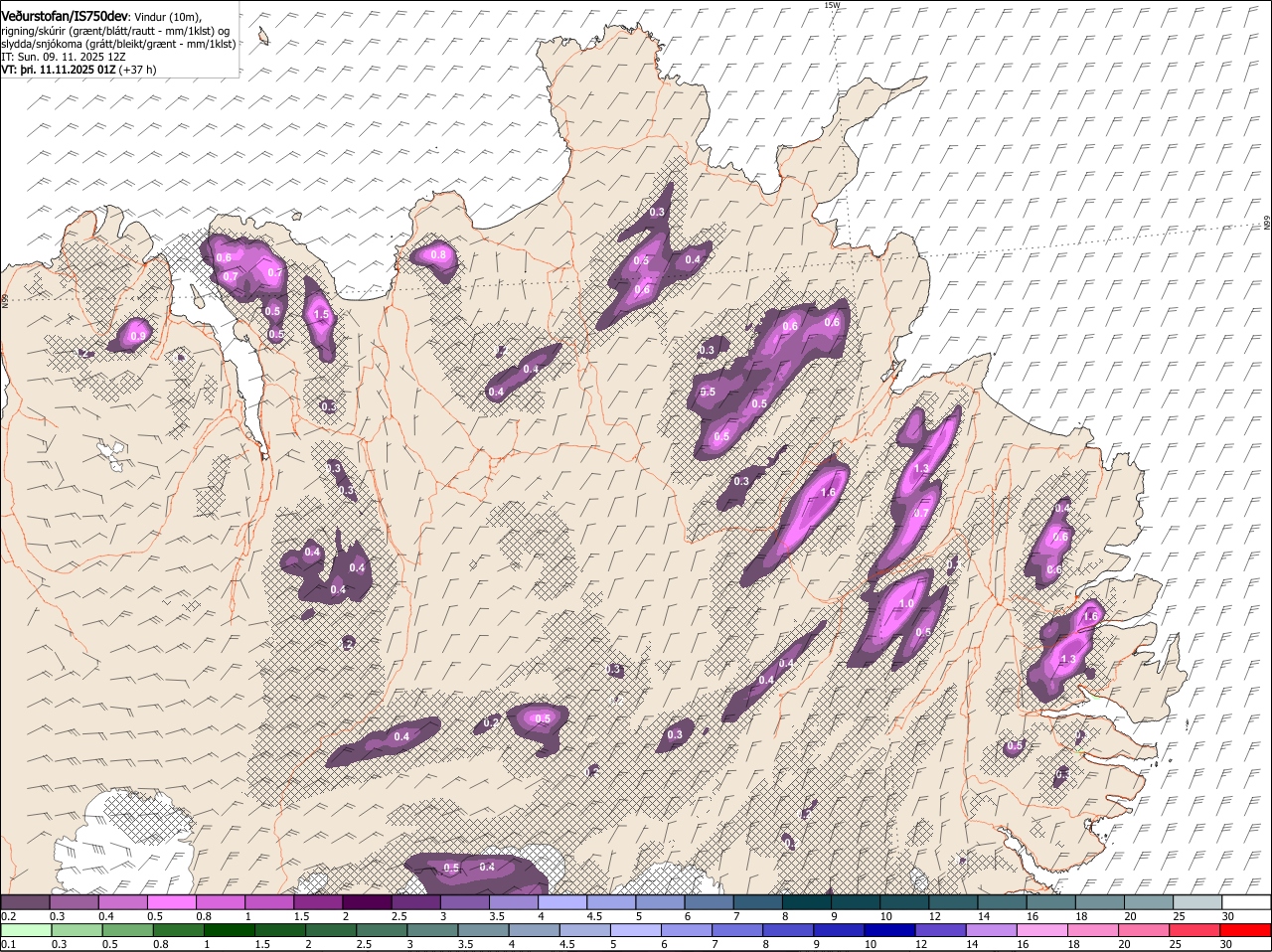The height and width of the screenshot is (952, 1272).
Task: Select the 1.5–2 swatch in the upper legend row
Action: [x=319, y=901]
